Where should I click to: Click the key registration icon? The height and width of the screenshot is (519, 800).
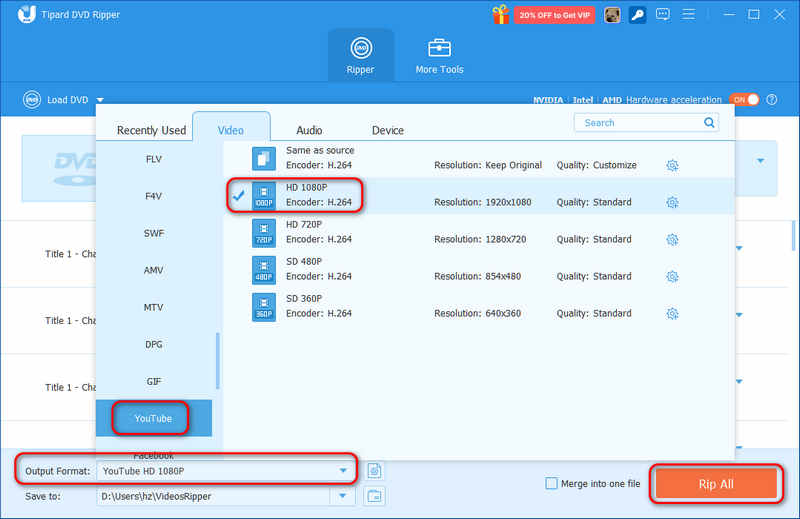coord(637,15)
